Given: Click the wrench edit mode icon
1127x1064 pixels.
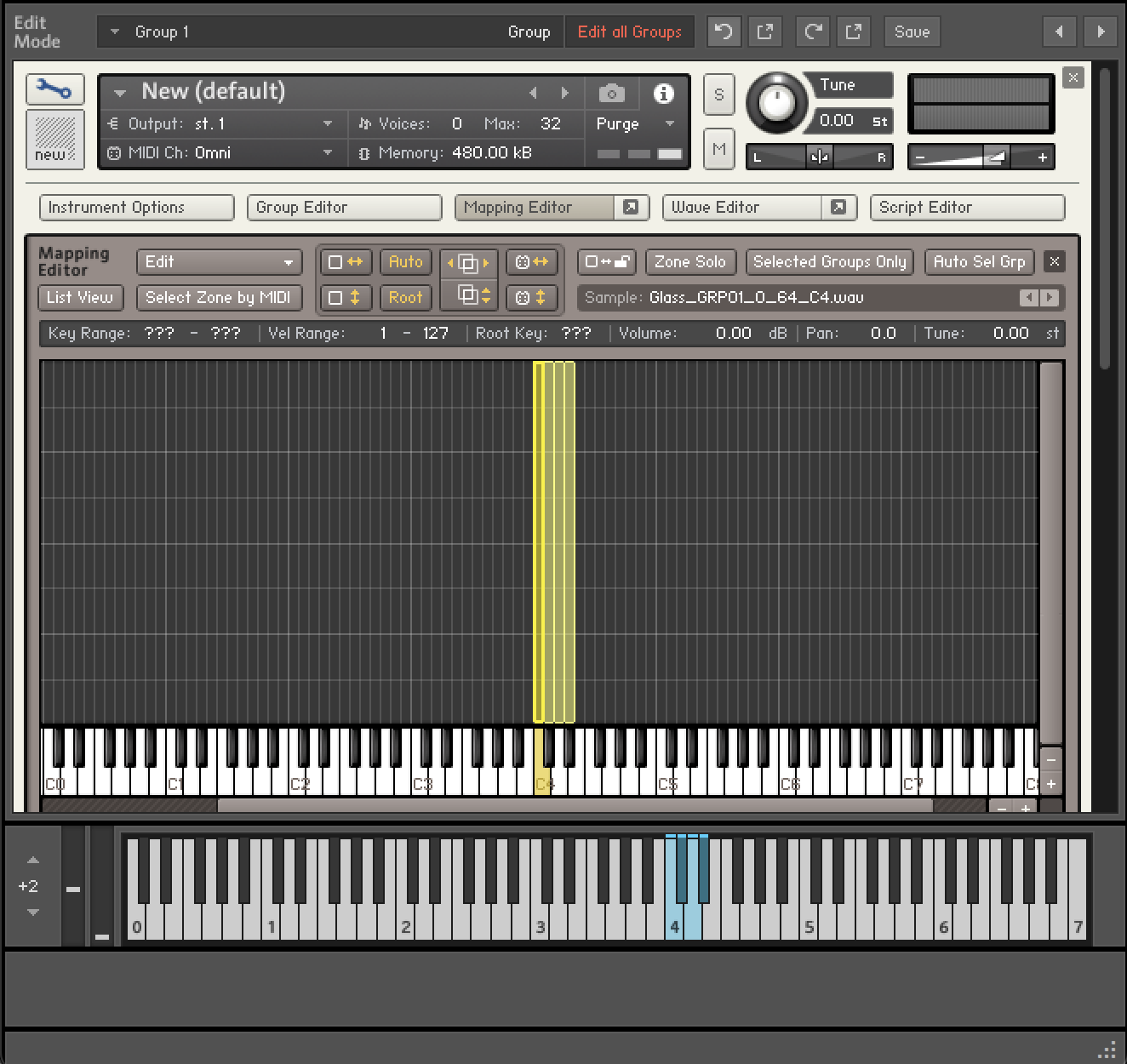Looking at the screenshot, I should click(x=54, y=89).
